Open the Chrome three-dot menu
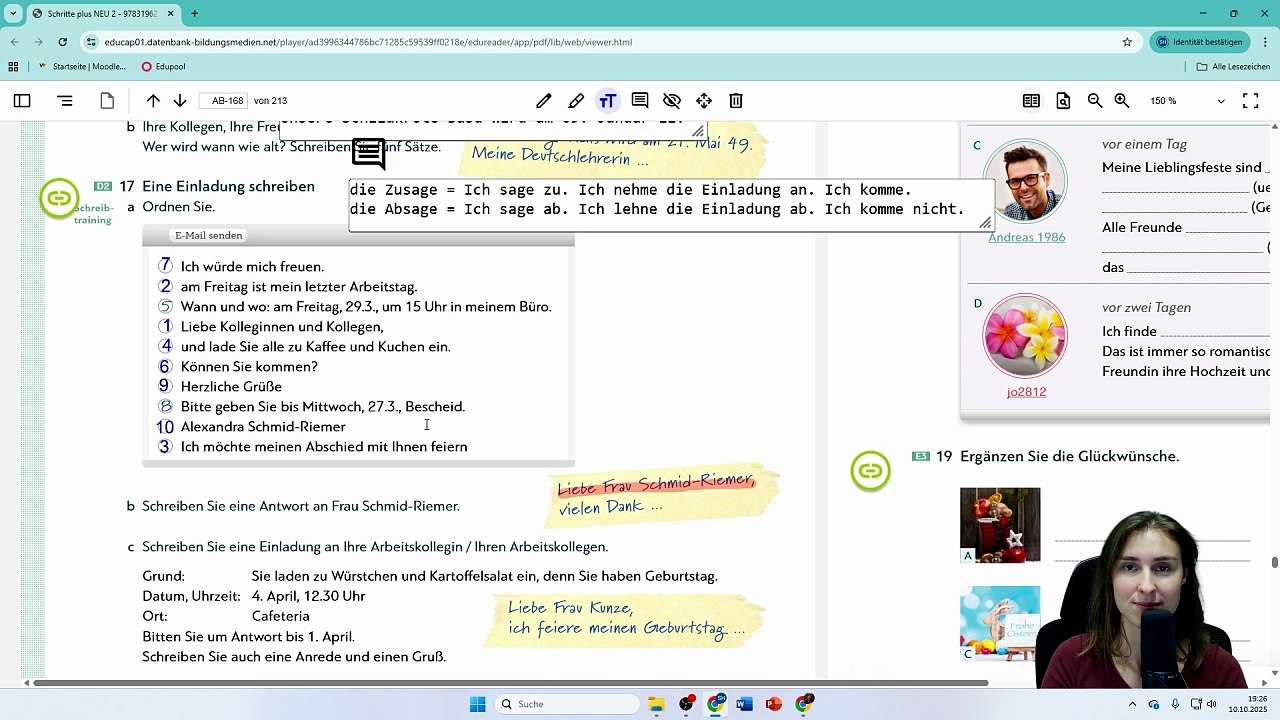This screenshot has height=720, width=1280. [x=1265, y=42]
